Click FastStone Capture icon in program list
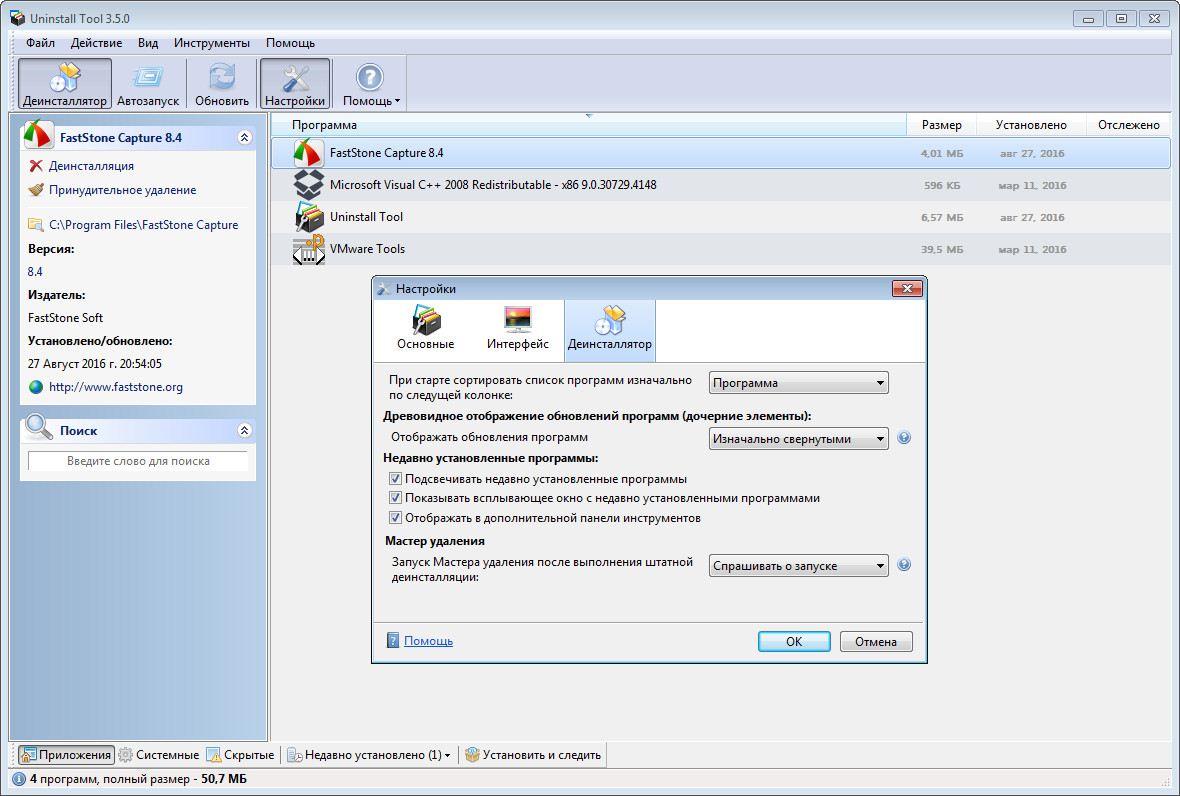Image resolution: width=1180 pixels, height=796 pixels. click(x=308, y=153)
